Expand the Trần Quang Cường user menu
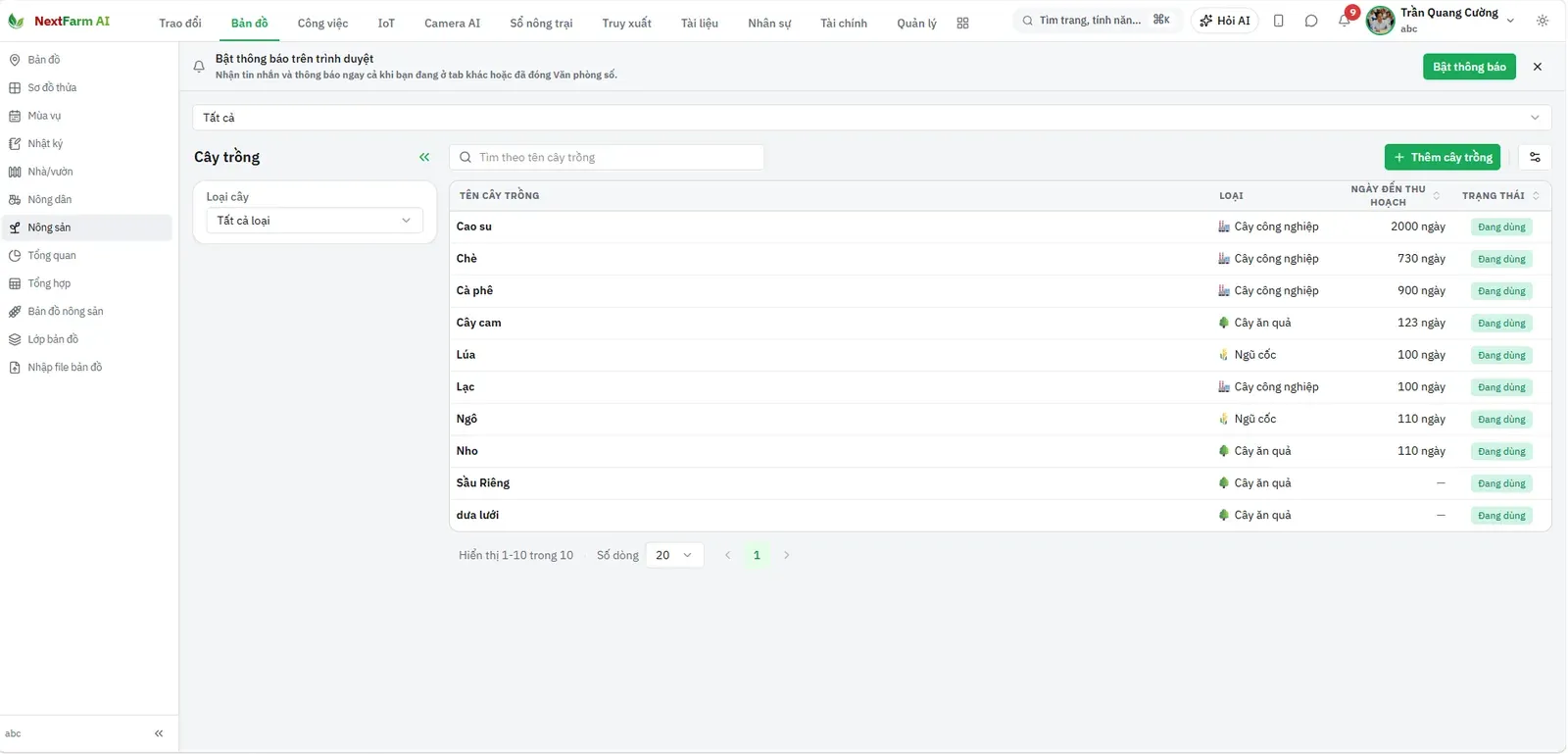This screenshot has height=754, width=1568. (x=1441, y=21)
